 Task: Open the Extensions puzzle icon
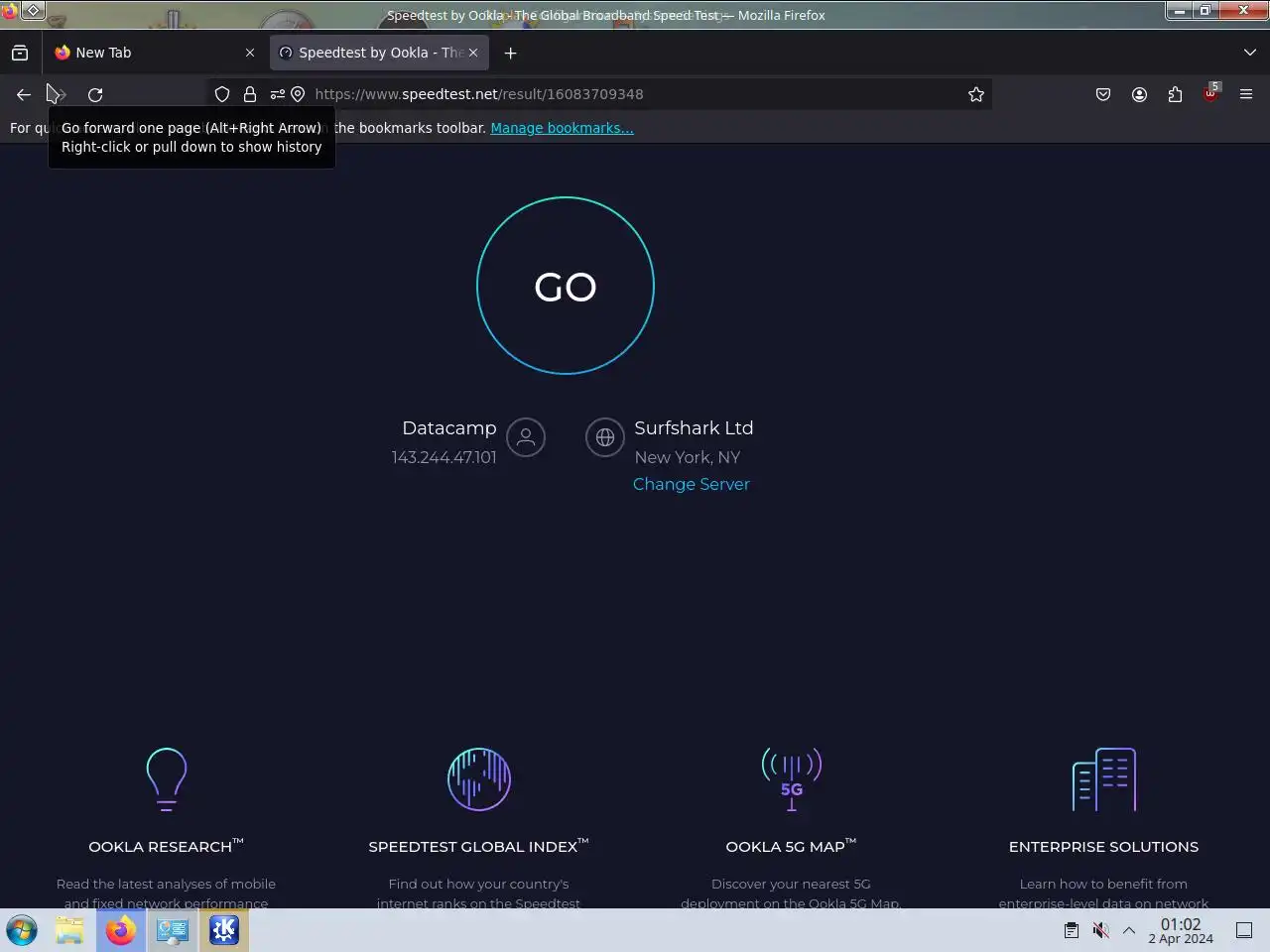(1175, 94)
